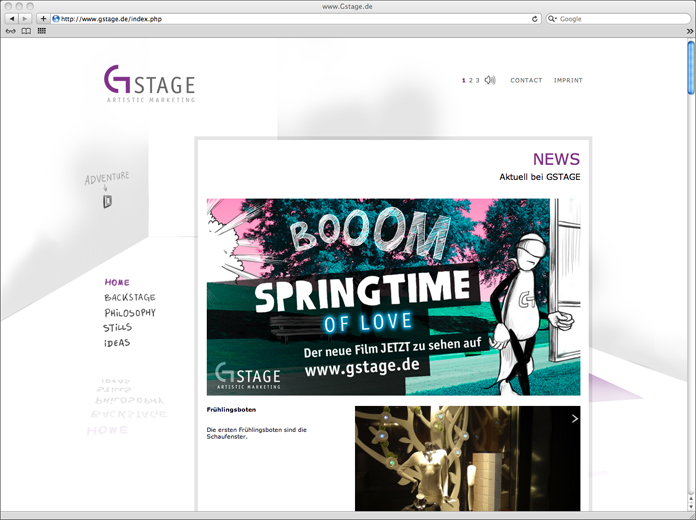This screenshot has width=696, height=520.
Task: Open STILLS in the side menu
Action: [118, 328]
